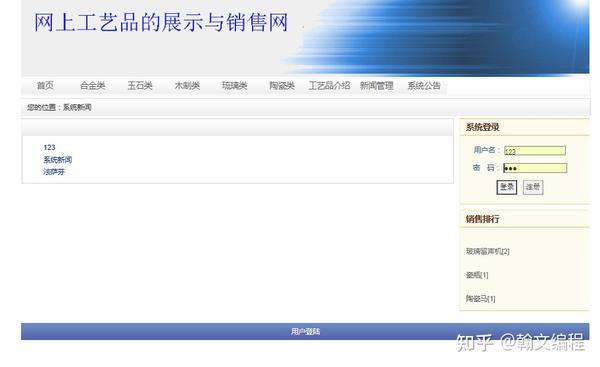Go to the 陶瓷类 category
Image resolution: width=600 pixels, height=367 pixels.
tap(282, 86)
